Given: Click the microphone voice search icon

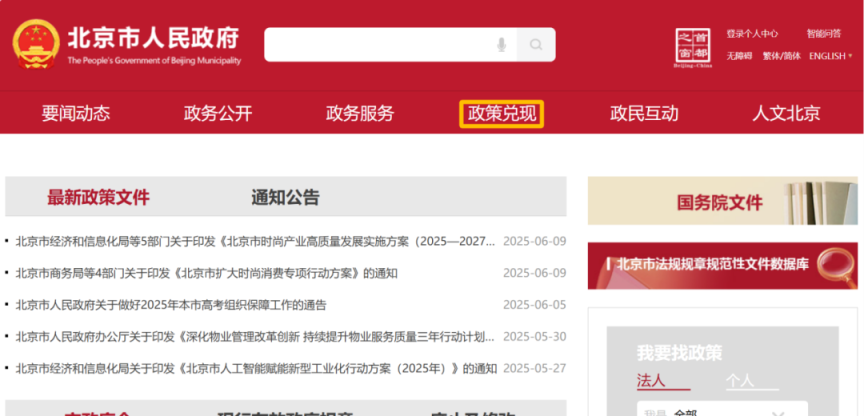Looking at the screenshot, I should click(501, 45).
